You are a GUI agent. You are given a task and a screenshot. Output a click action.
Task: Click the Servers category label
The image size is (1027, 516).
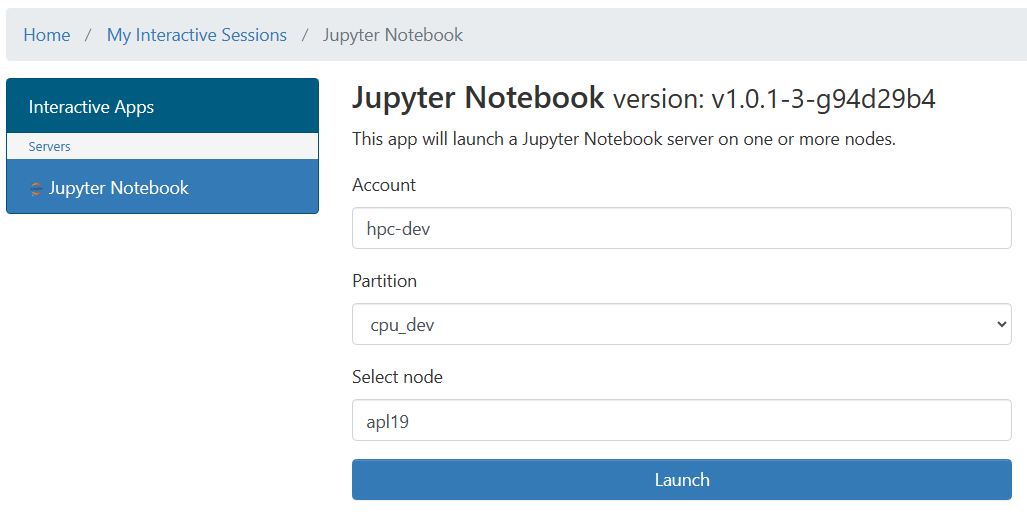(x=49, y=146)
